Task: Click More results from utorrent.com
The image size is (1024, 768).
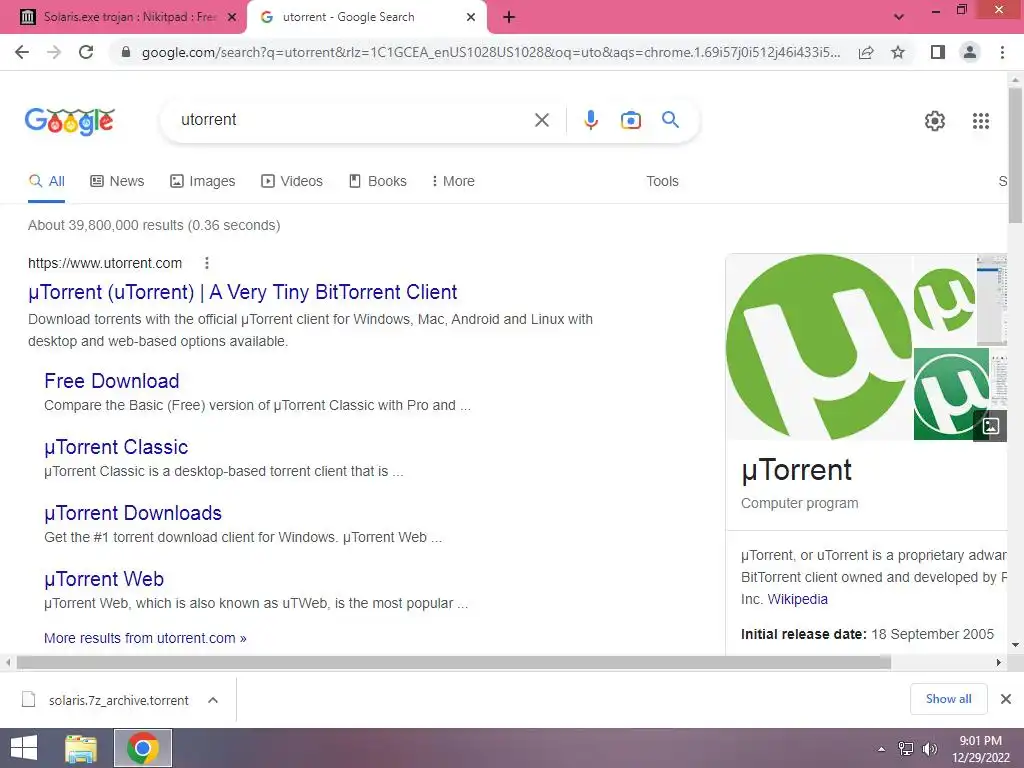Action: pos(145,638)
